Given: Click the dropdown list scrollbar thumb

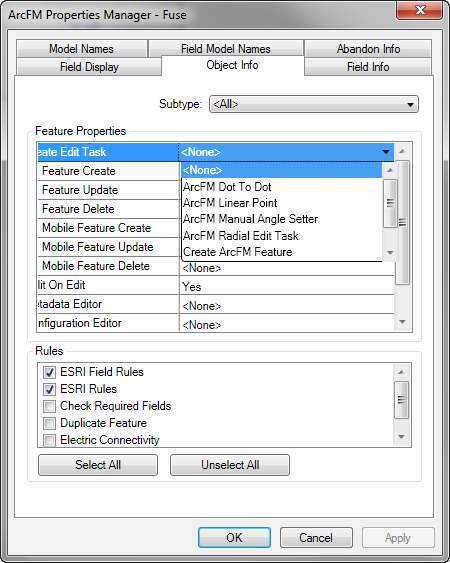Looking at the screenshot, I should [390, 203].
